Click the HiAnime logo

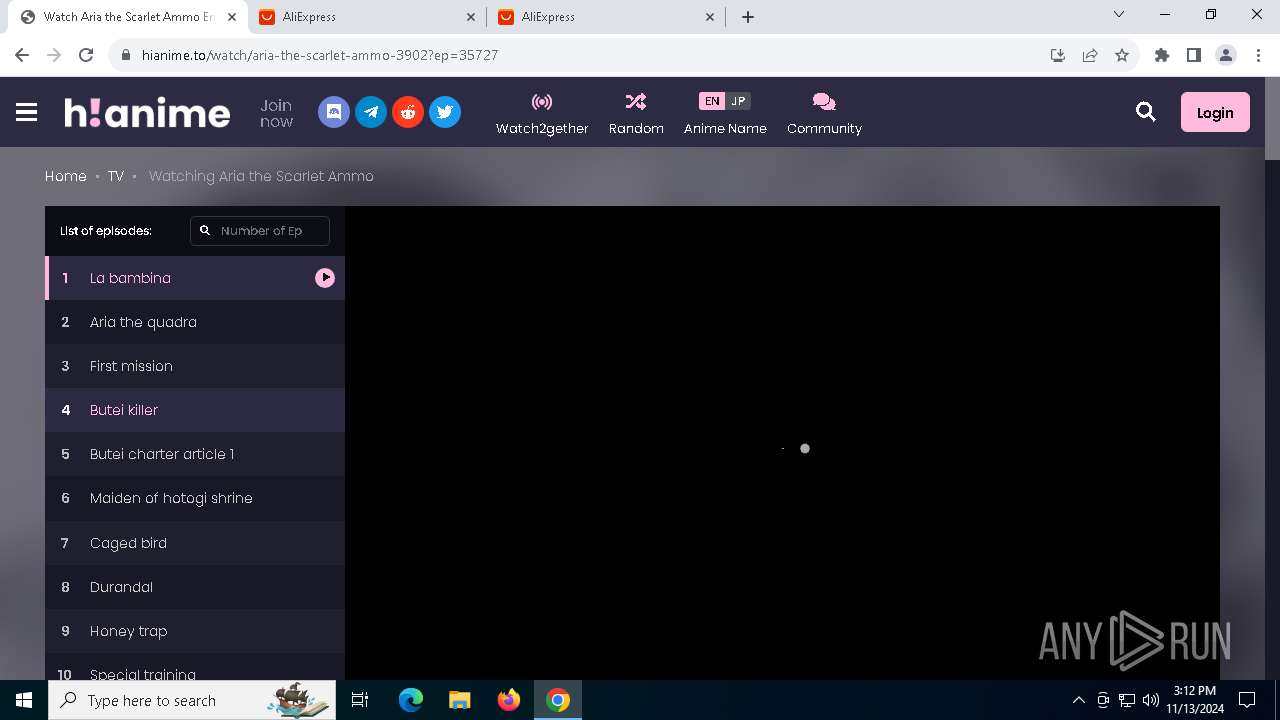tap(147, 112)
